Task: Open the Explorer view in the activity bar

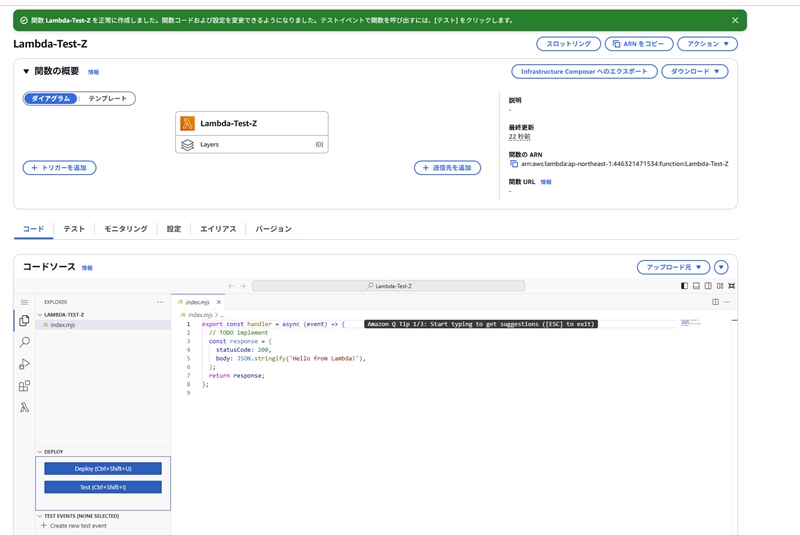Action: [24, 320]
